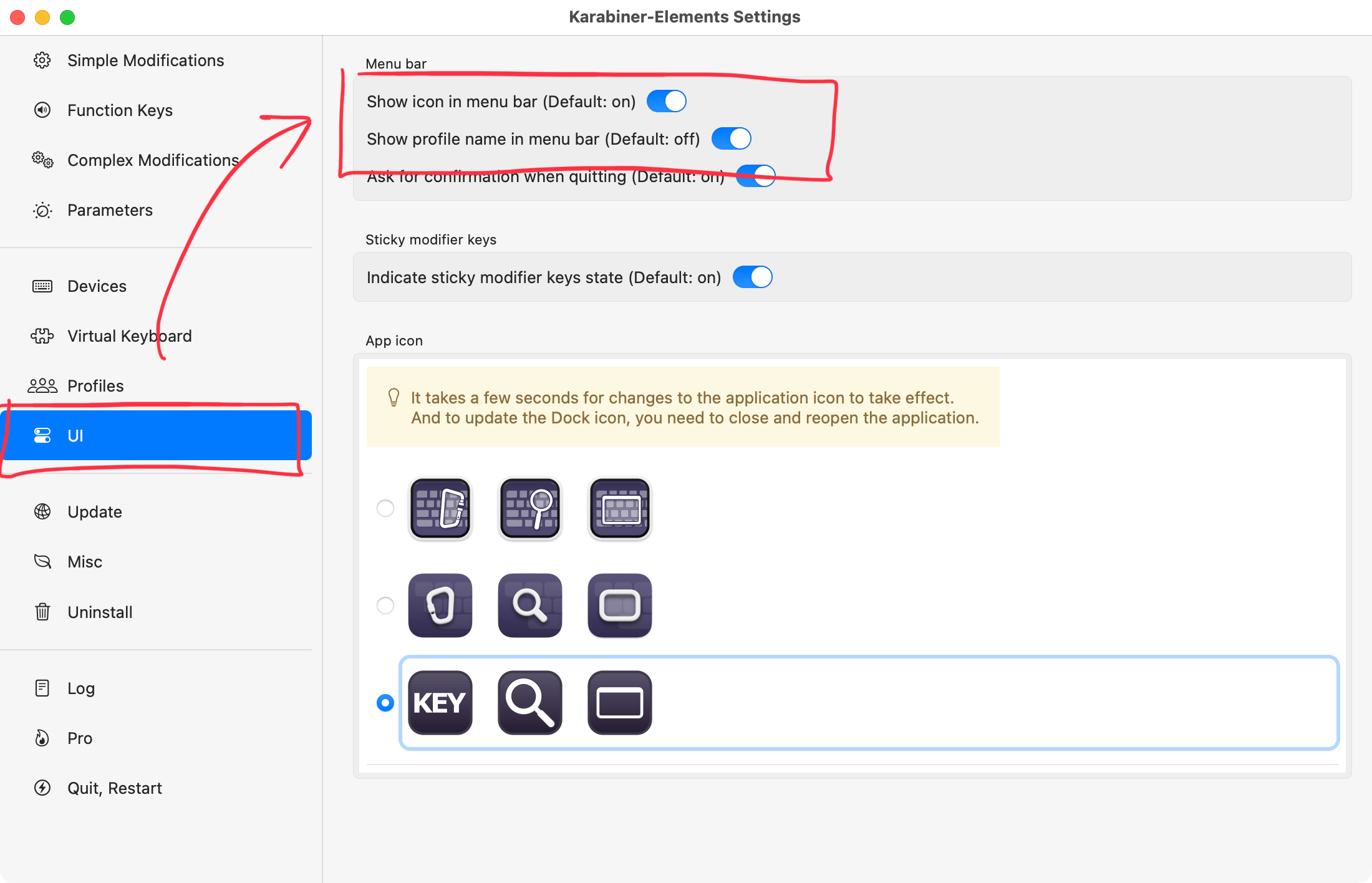The width and height of the screenshot is (1372, 883).
Task: Select first app icon style radio button
Action: tap(385, 507)
